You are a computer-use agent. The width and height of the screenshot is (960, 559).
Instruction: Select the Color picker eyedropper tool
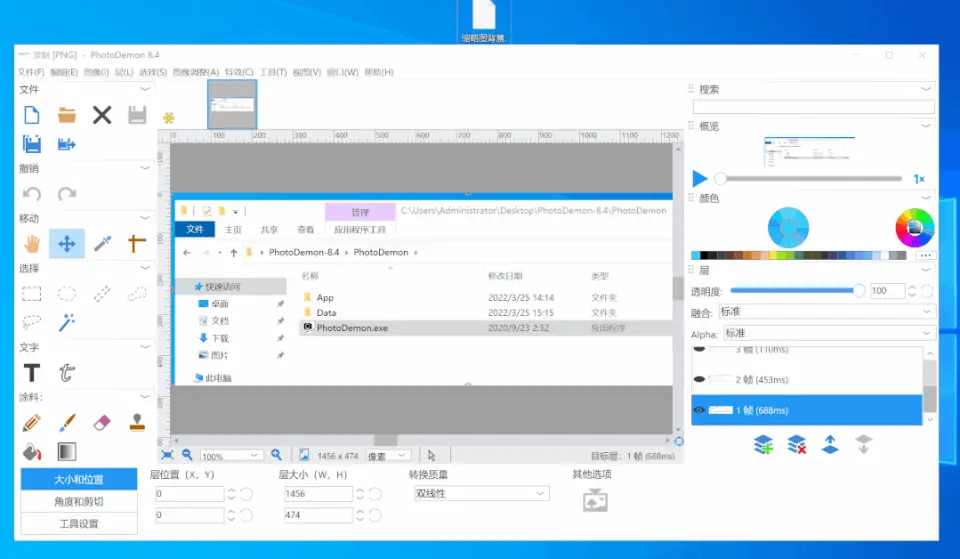pyautogui.click(x=102, y=244)
